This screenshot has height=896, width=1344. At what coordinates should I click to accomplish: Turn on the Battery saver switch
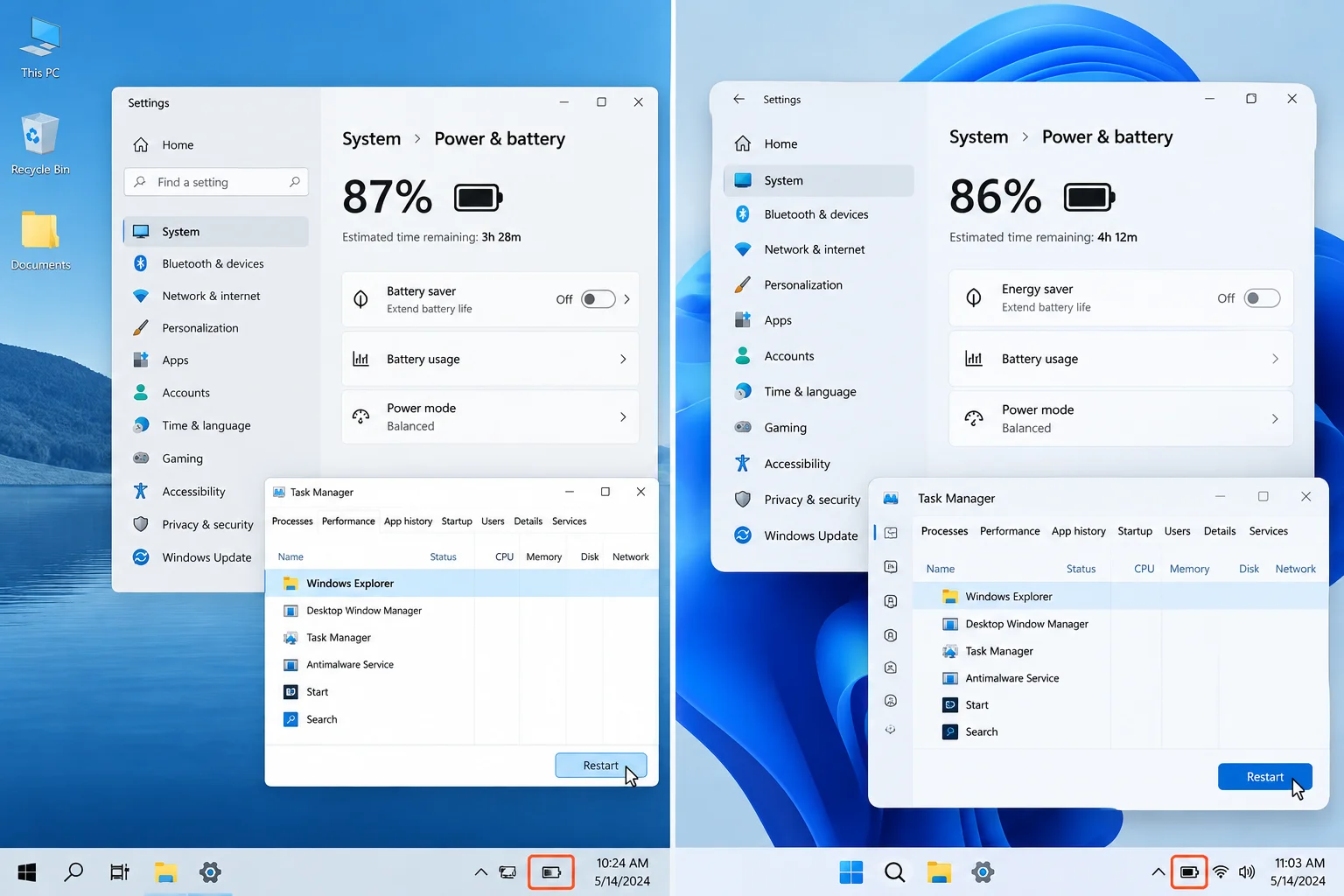[x=598, y=299]
